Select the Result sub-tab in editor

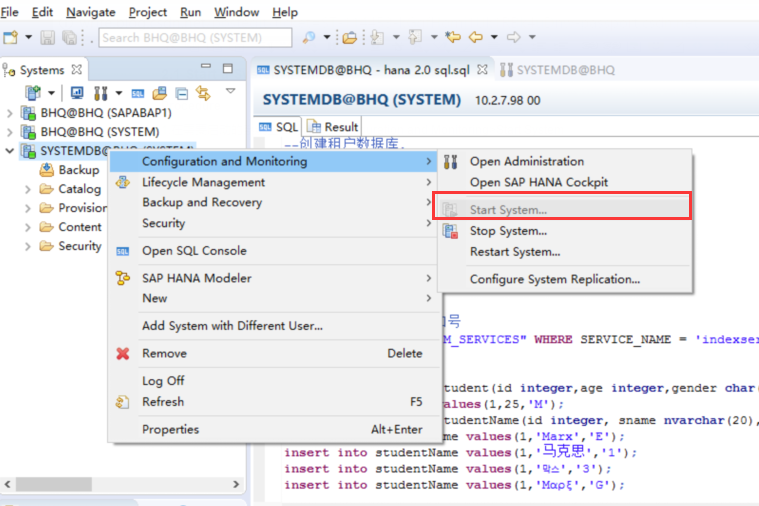333,127
